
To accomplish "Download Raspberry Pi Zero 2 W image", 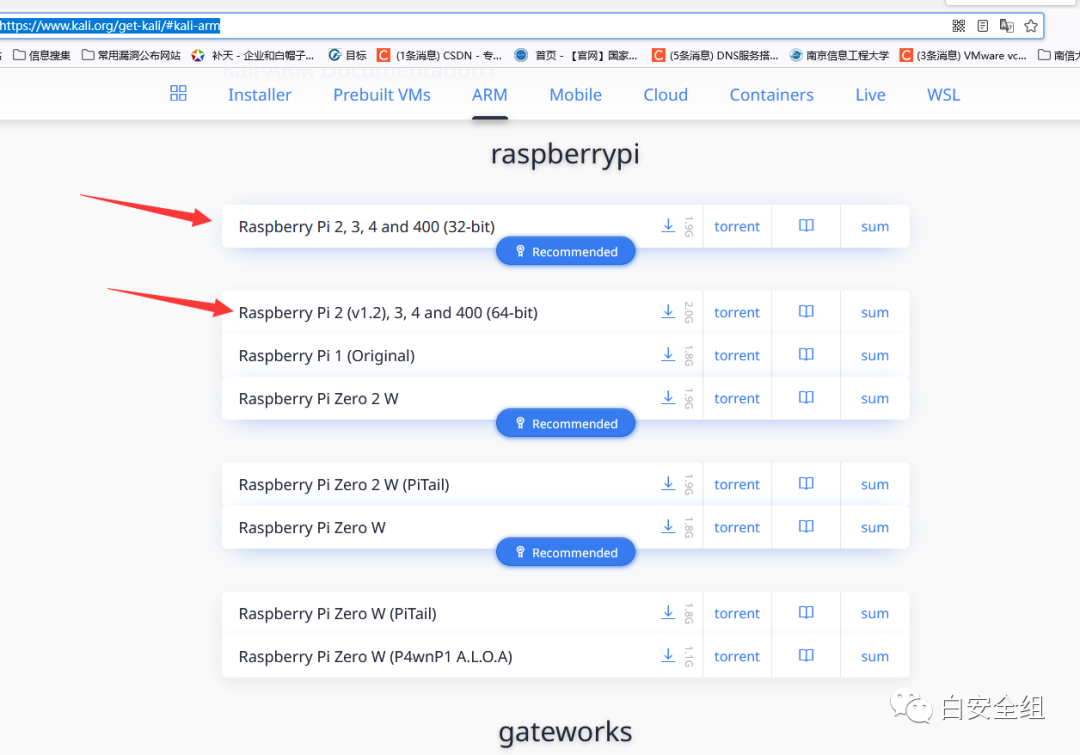I will click(668, 397).
